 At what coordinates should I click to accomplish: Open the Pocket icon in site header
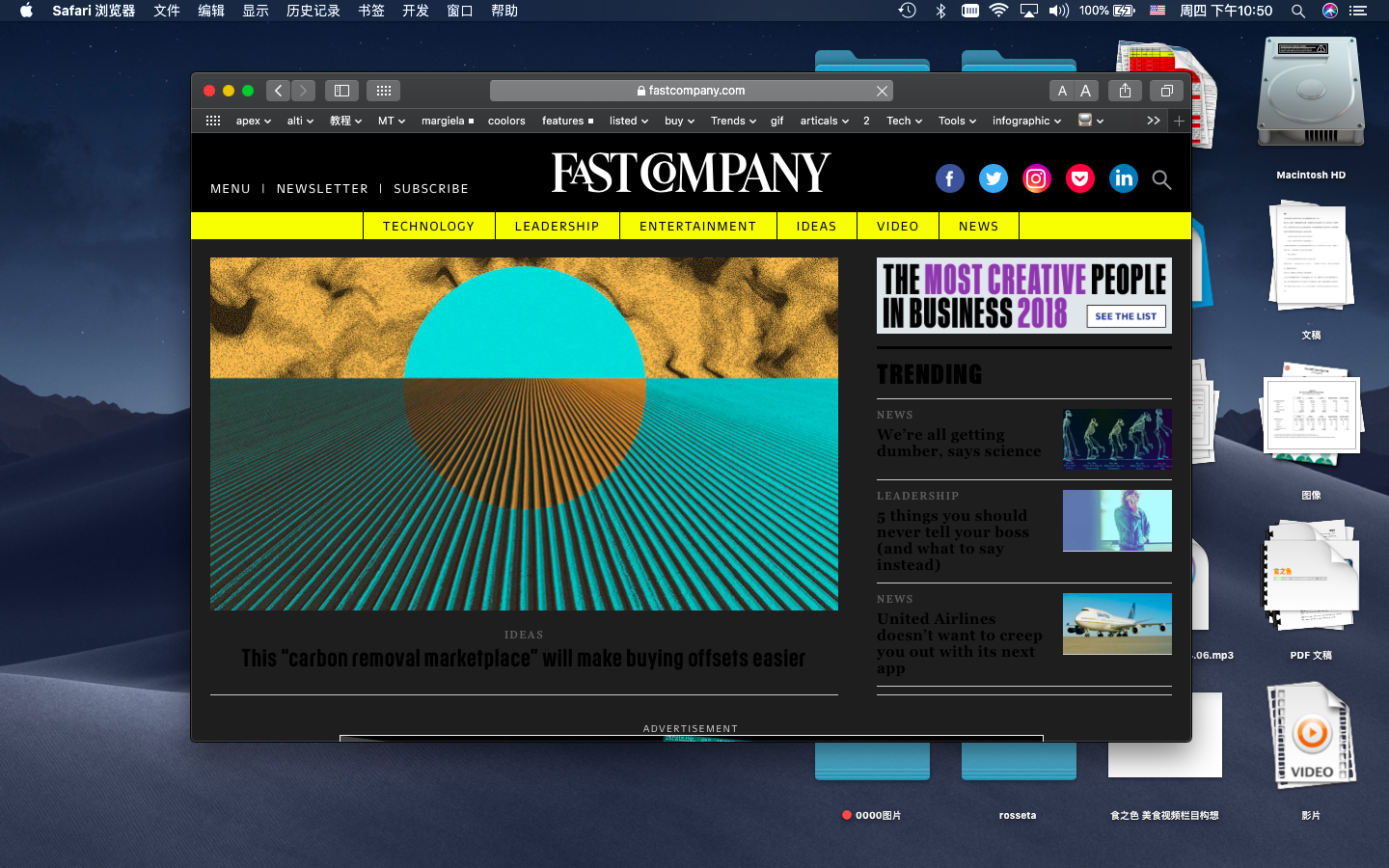tap(1079, 178)
